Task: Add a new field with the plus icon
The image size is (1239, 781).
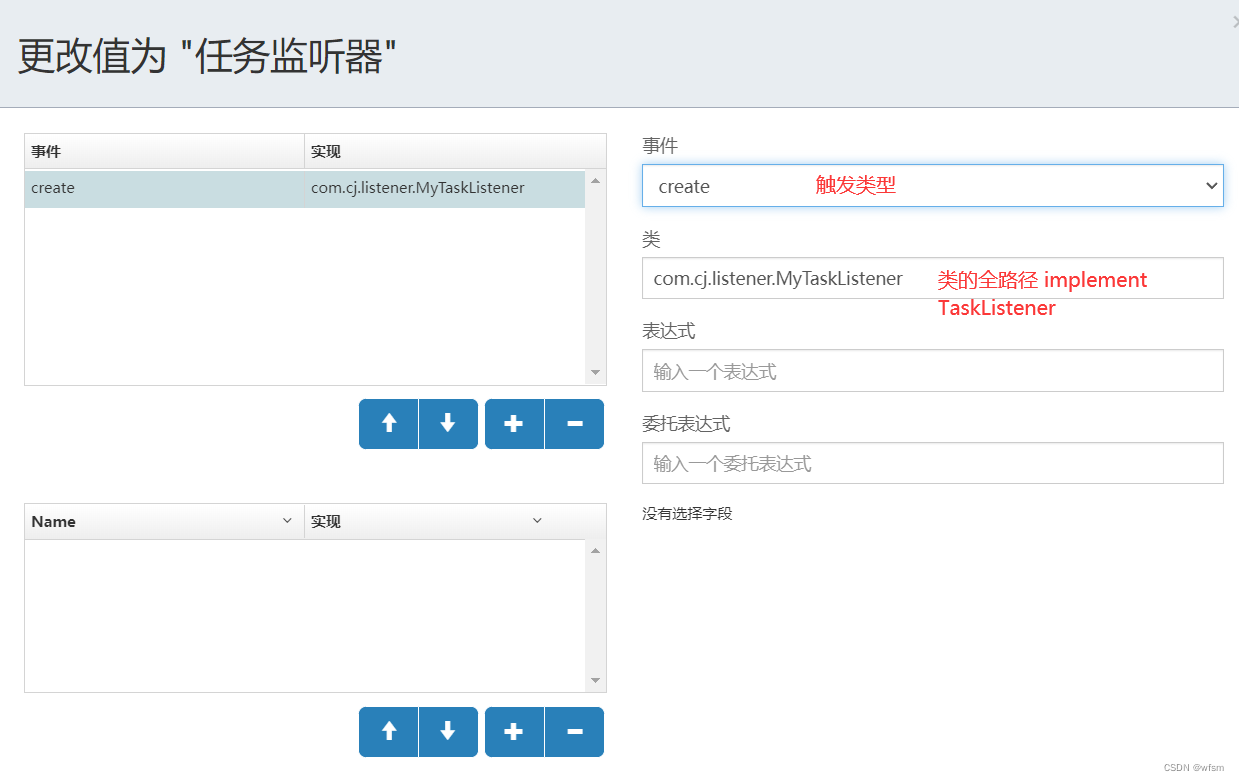Action: [514, 731]
